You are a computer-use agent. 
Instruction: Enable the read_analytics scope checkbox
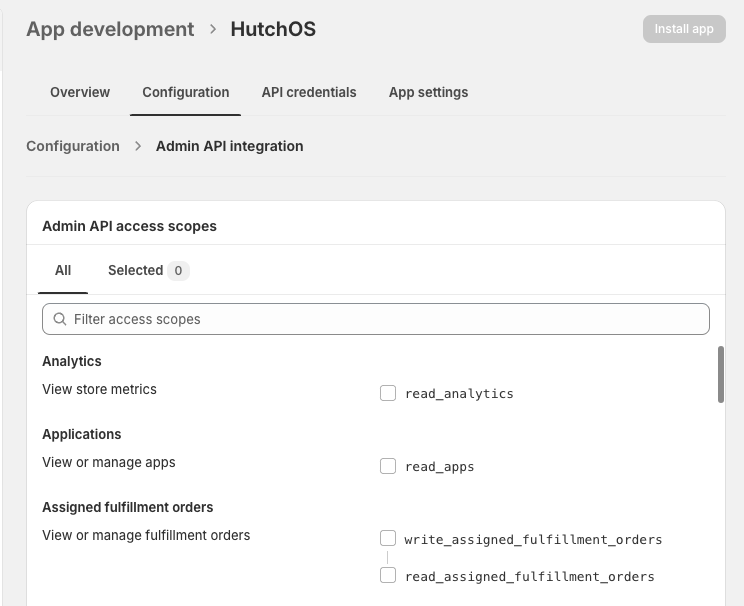[388, 393]
